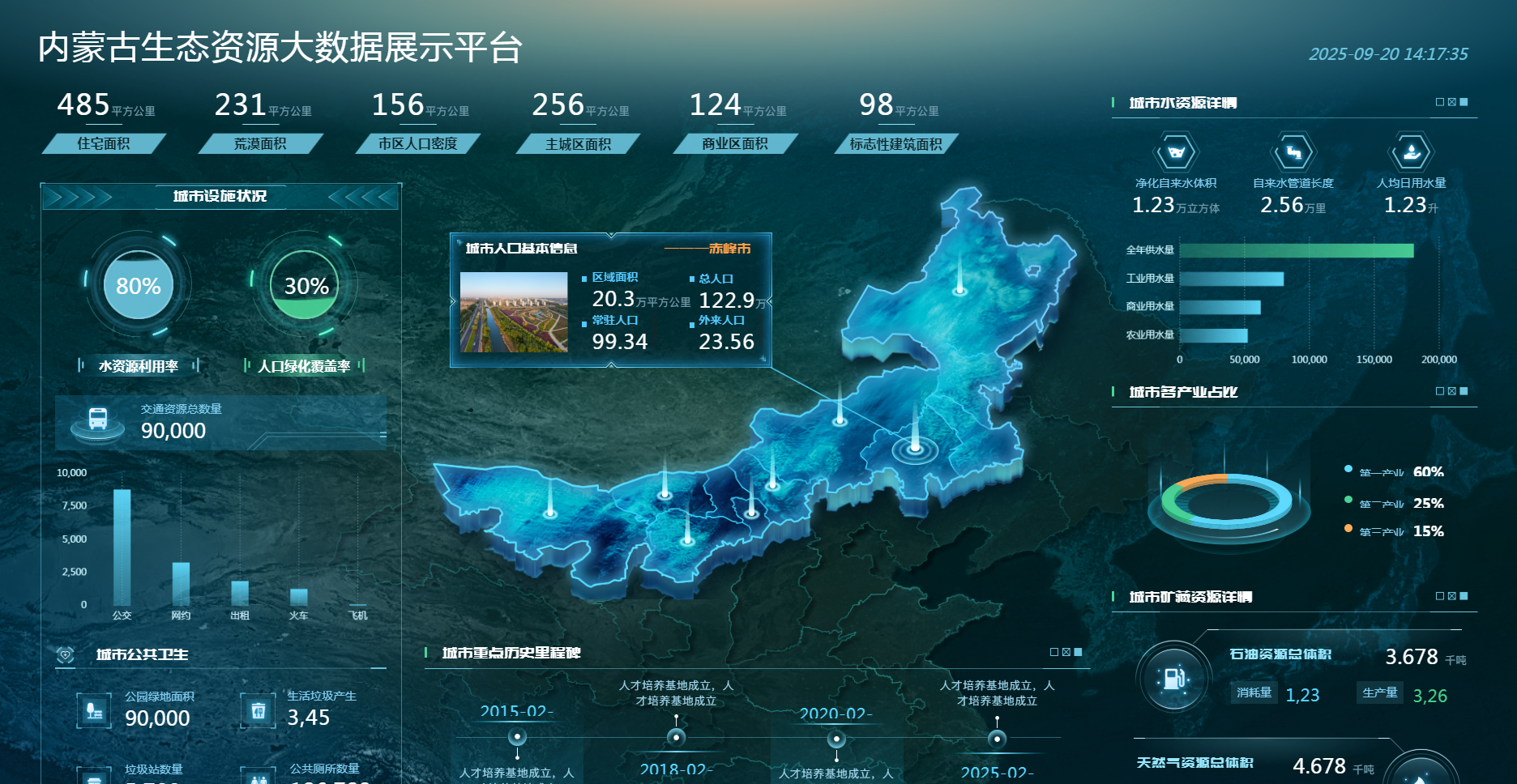The width and height of the screenshot is (1517, 784).
Task: Click the bus icon beside 交通资源总数量
Action: pos(98,419)
